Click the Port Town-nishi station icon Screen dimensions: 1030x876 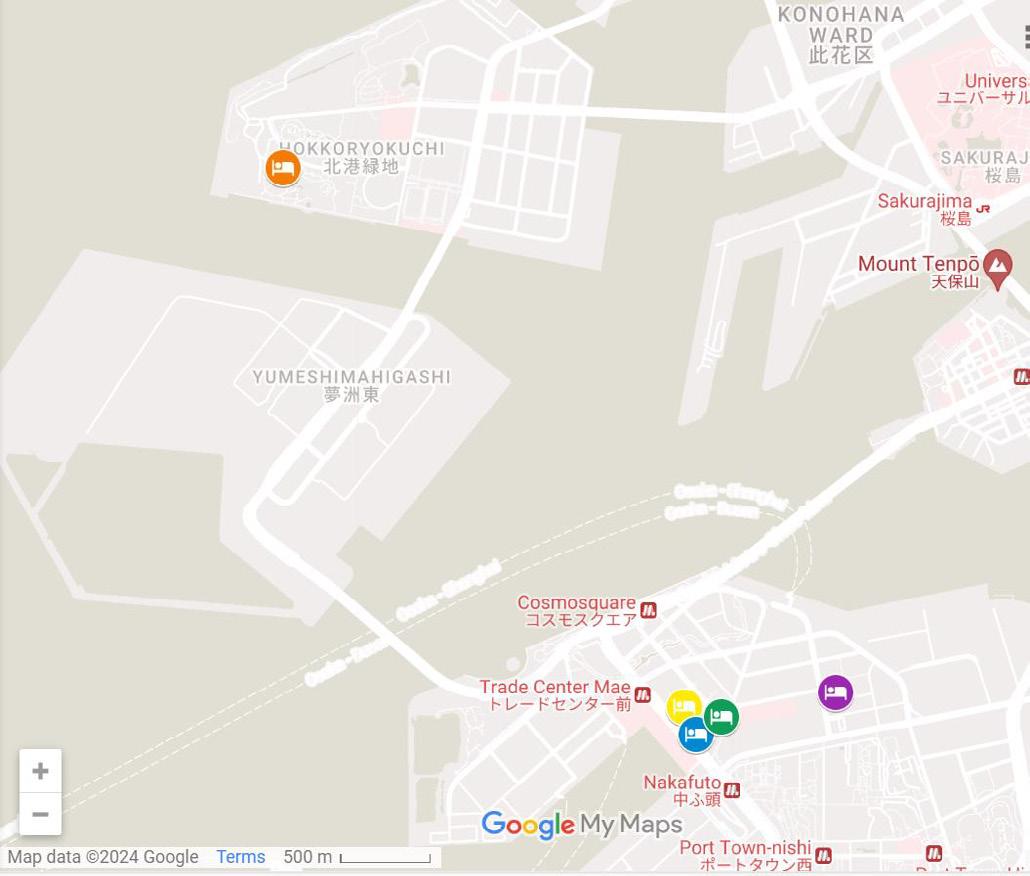824,856
